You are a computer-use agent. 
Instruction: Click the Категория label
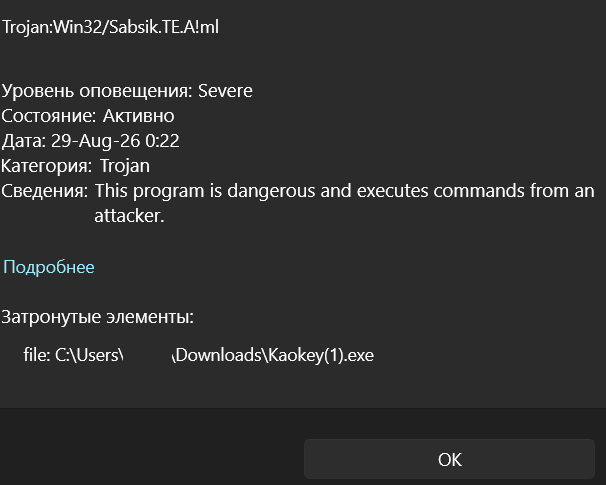[x=47, y=166]
